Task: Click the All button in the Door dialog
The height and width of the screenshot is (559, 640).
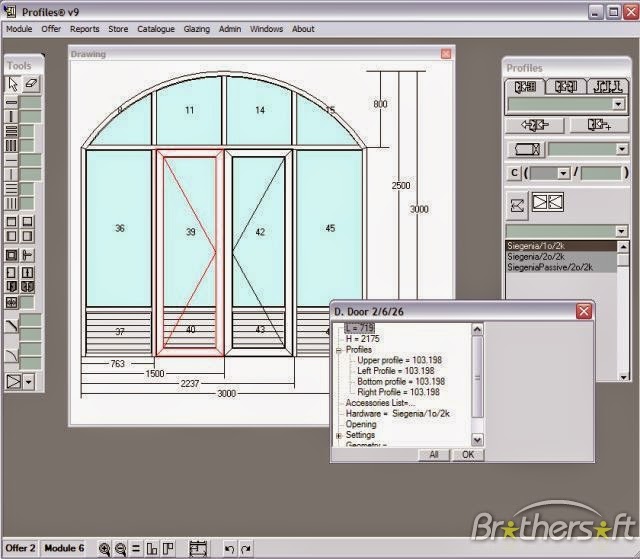Action: point(434,455)
